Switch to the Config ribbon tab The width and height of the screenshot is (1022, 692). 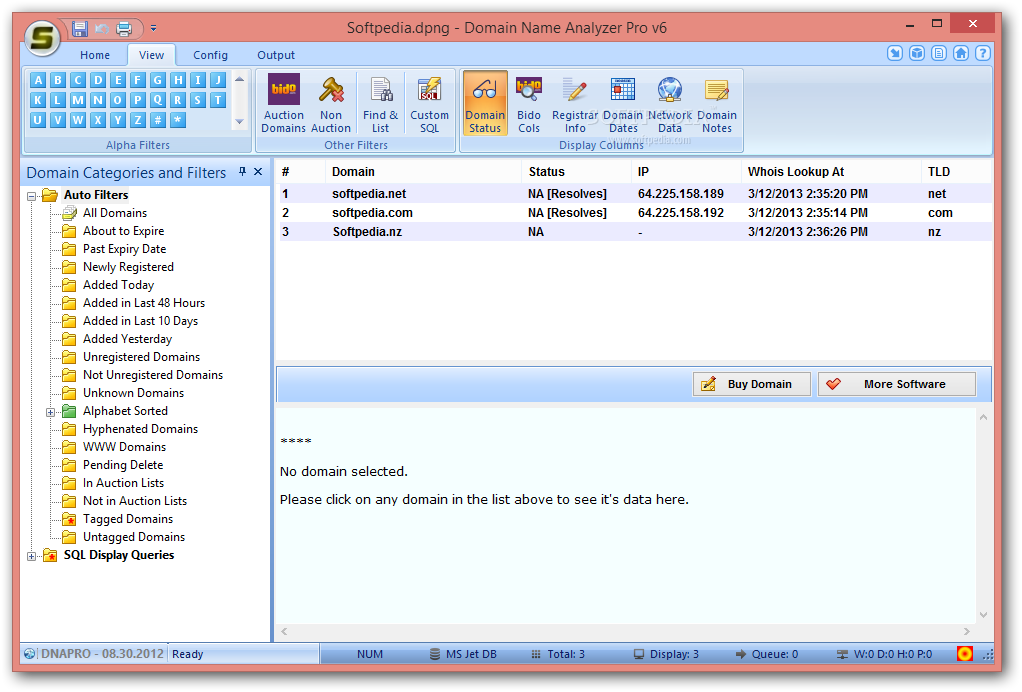click(x=210, y=55)
